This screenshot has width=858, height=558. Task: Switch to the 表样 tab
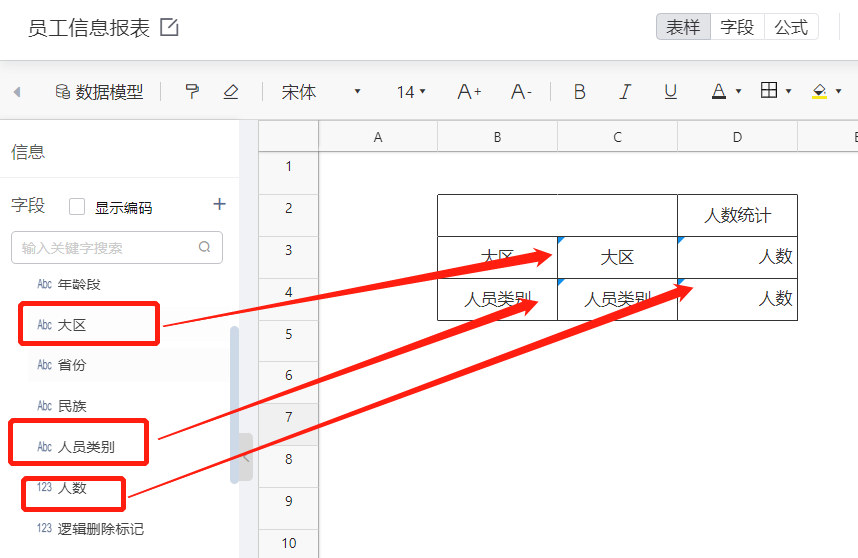pos(683,27)
